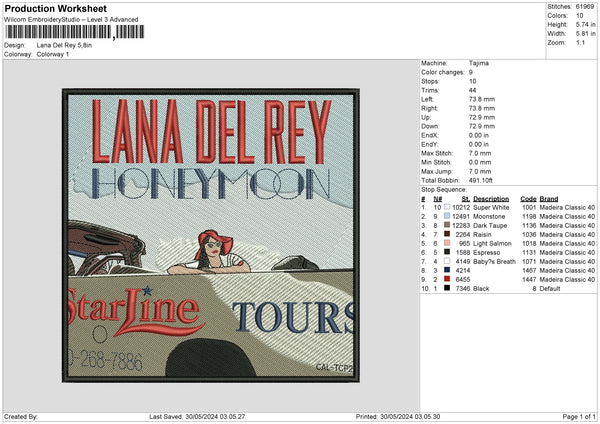600x424 pixels.
Task: Click the Light Salmon color swatch
Action: tap(447, 243)
